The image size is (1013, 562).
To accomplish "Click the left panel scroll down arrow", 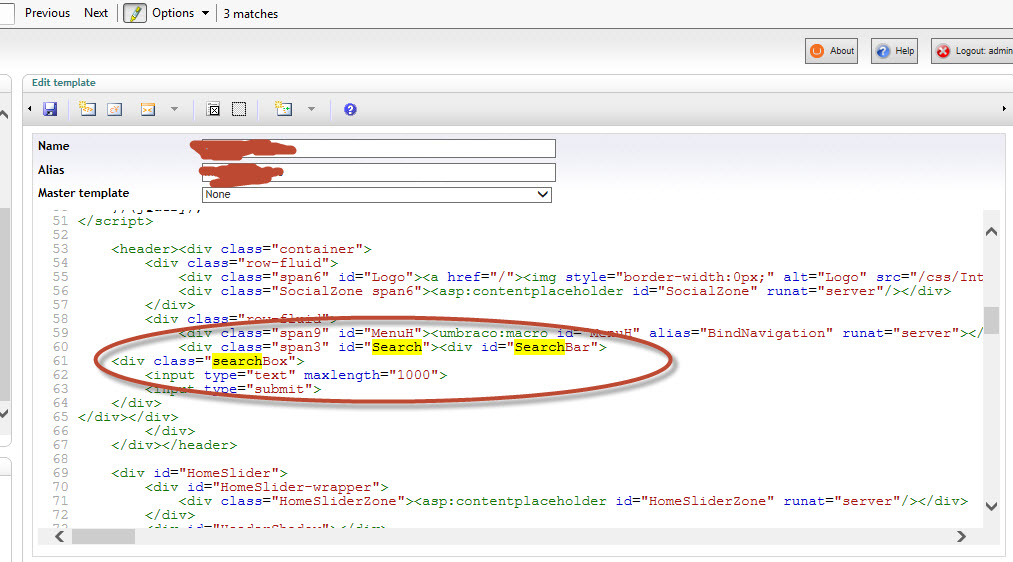I will (x=4, y=414).
